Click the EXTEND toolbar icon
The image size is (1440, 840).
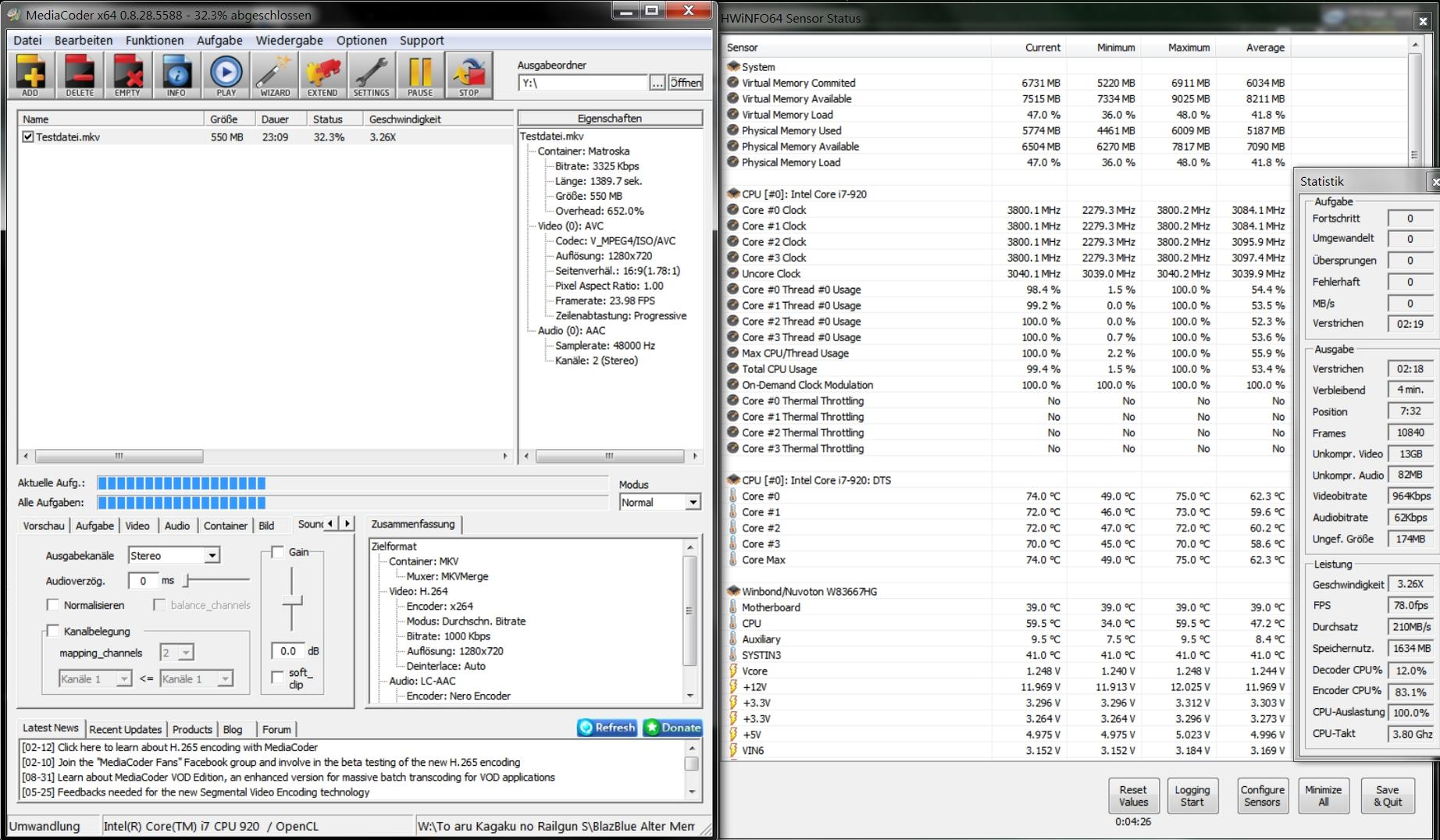pos(323,75)
